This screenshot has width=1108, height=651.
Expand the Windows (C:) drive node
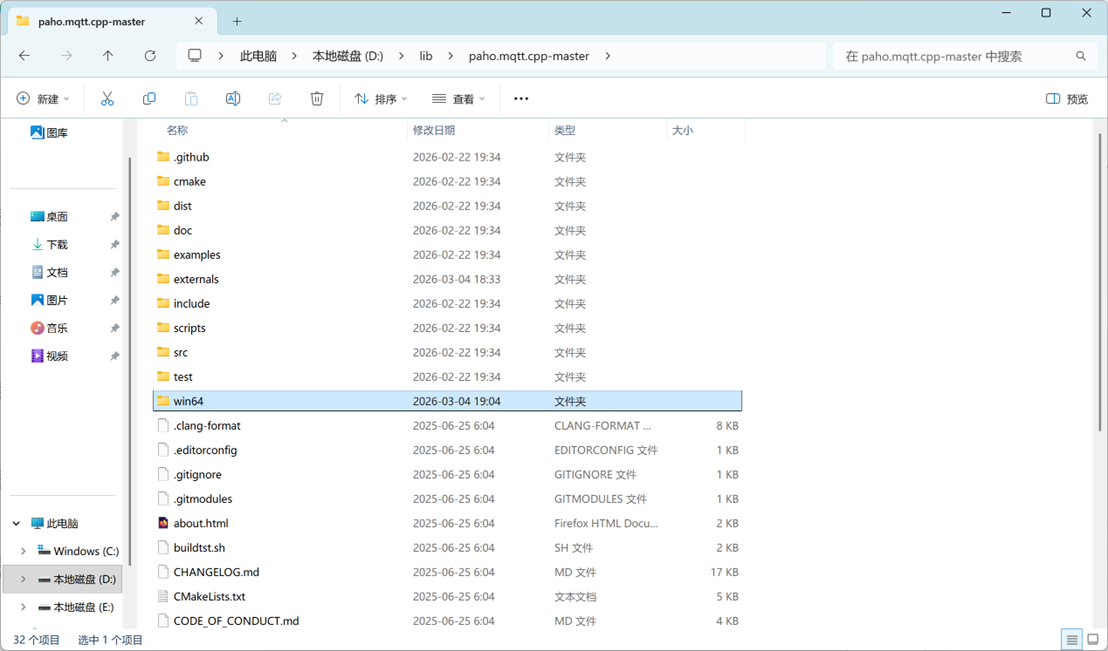click(x=23, y=551)
